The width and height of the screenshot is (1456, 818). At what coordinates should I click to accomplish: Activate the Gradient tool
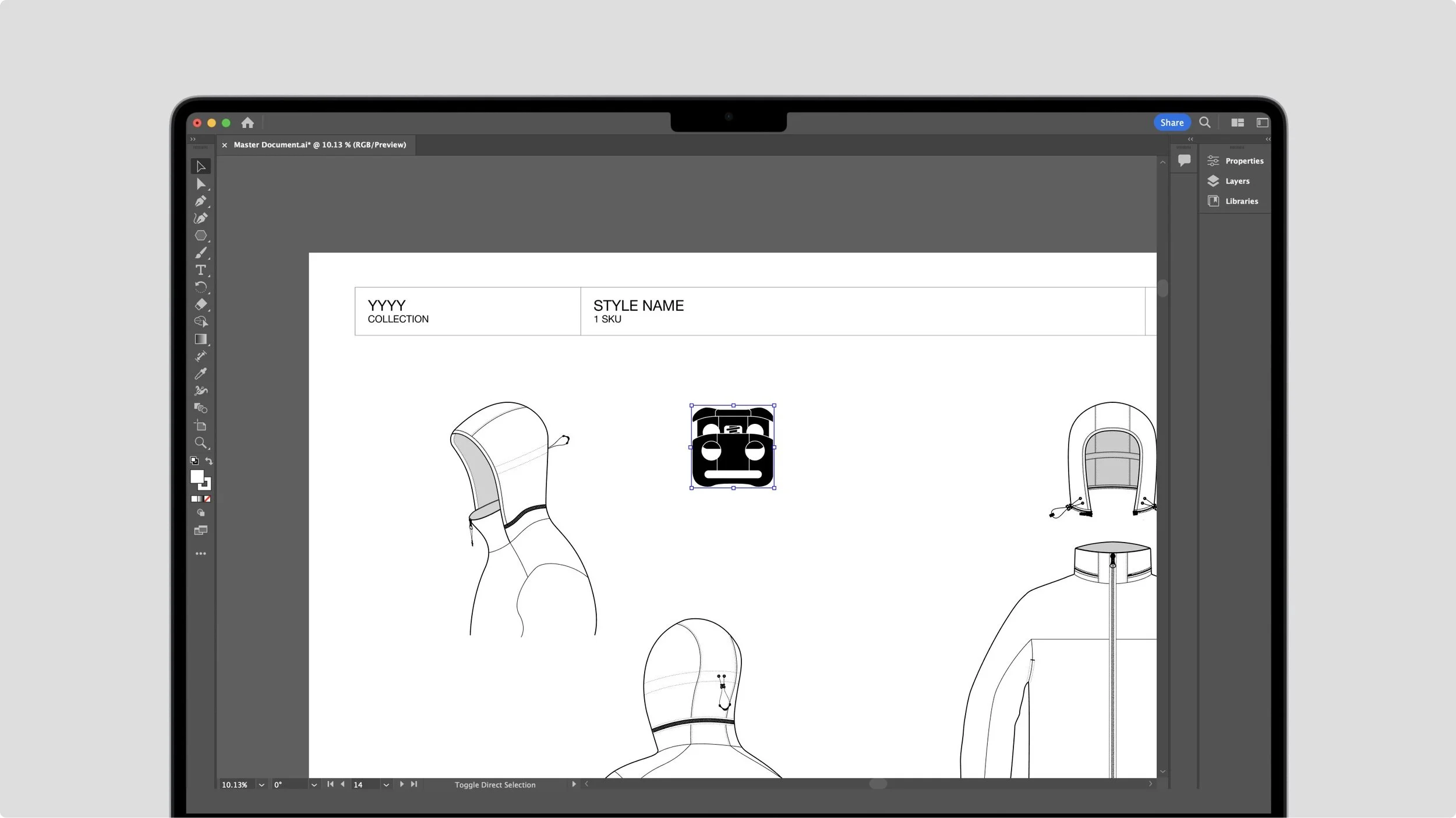pos(200,339)
